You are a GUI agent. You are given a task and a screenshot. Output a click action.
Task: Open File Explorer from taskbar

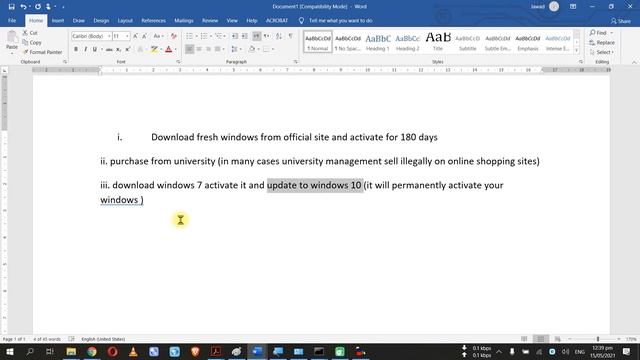coord(71,351)
